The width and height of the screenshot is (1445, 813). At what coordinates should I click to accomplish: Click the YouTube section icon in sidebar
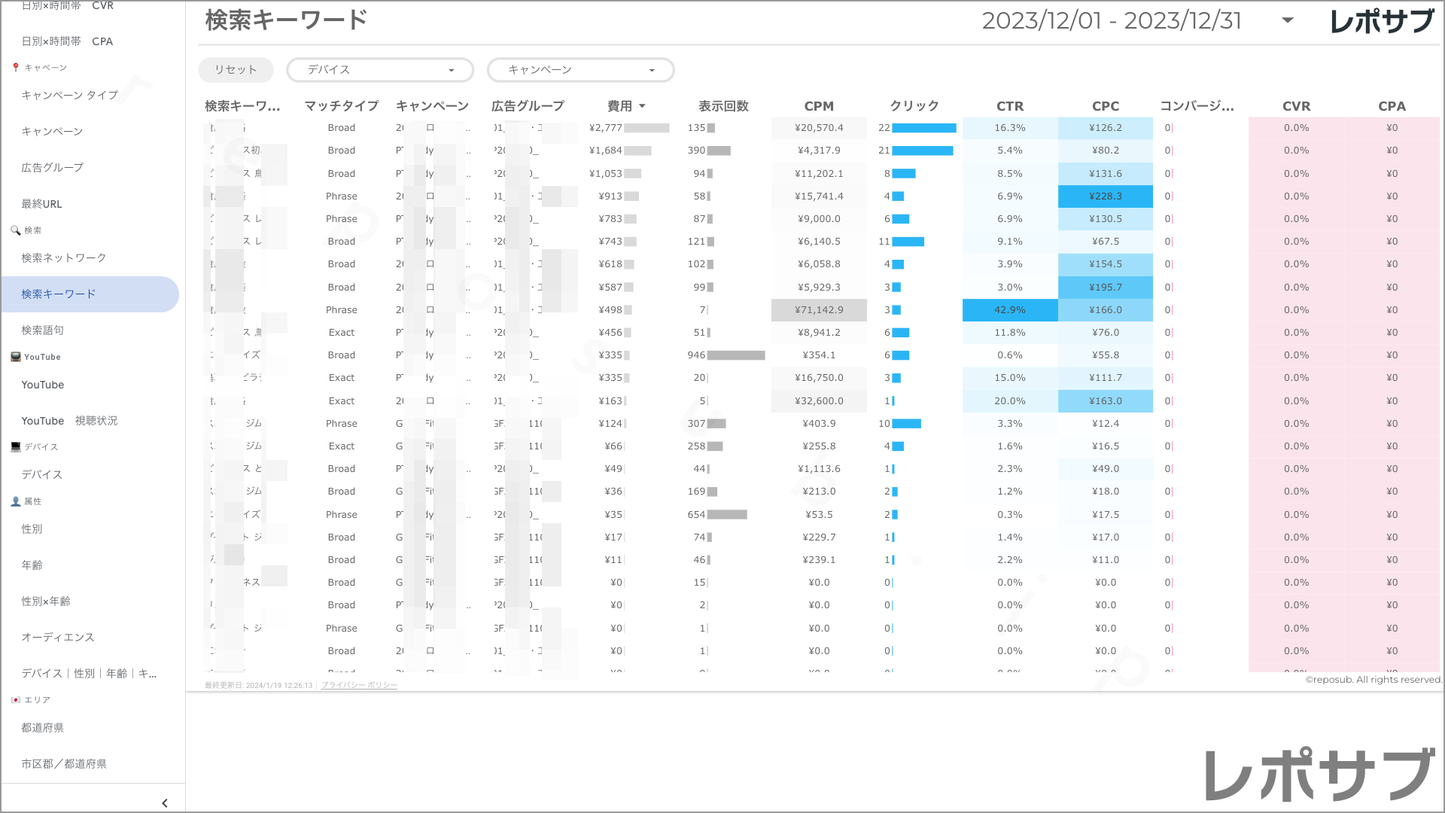(15, 357)
